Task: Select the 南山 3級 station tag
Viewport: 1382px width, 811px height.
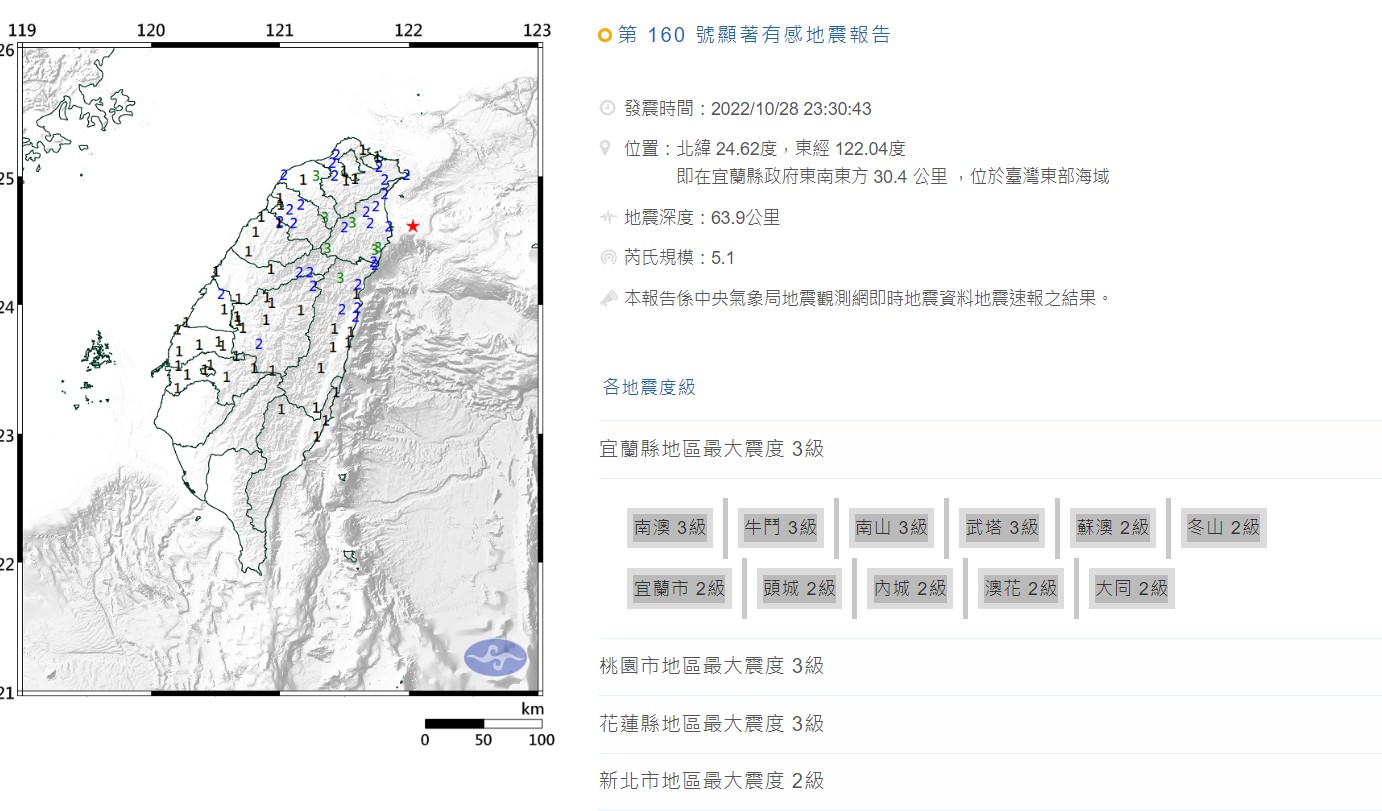Action: [891, 527]
